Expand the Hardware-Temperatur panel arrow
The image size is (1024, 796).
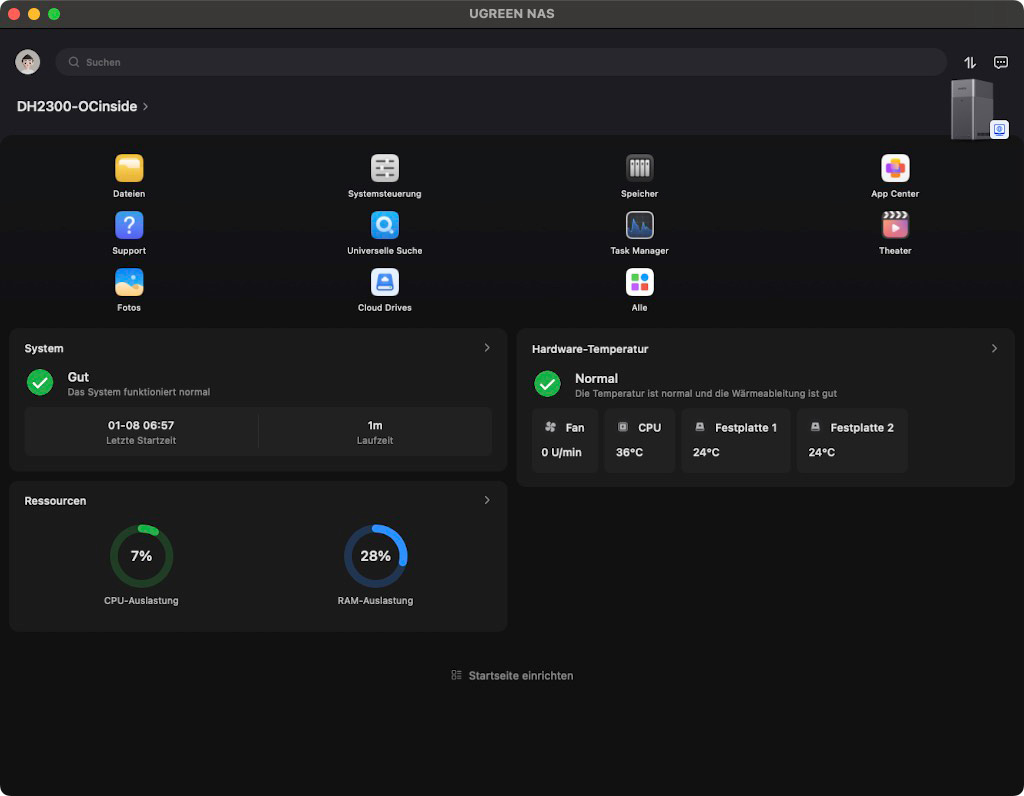994,348
